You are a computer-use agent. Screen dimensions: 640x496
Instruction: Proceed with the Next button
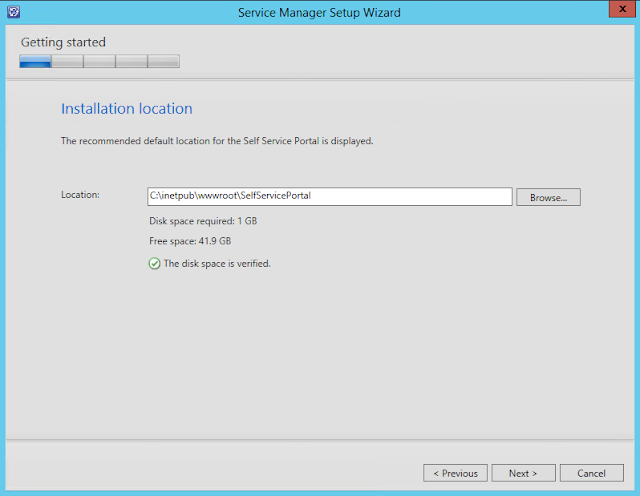(523, 473)
